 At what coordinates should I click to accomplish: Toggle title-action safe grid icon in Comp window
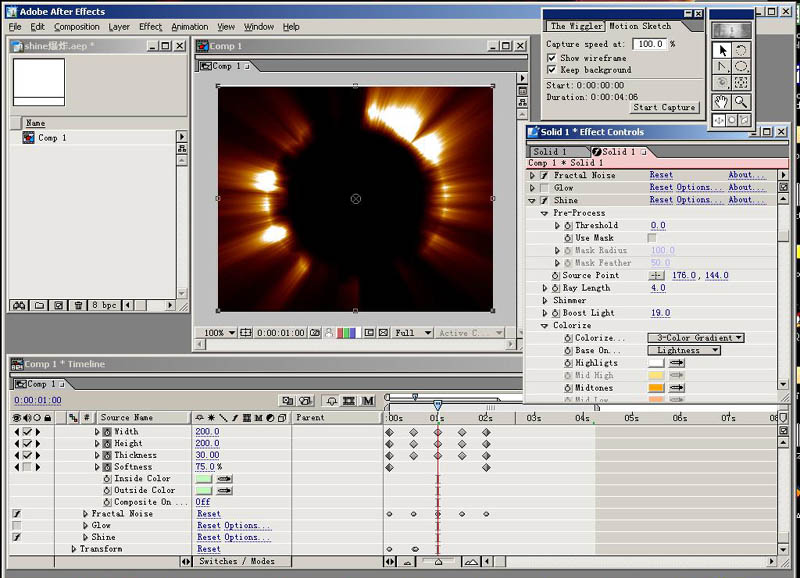point(245,333)
